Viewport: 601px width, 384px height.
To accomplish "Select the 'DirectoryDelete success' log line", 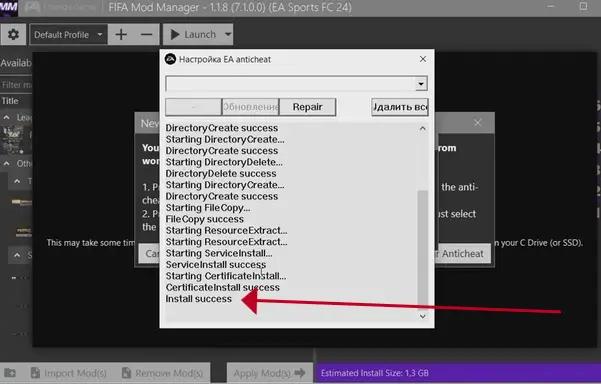I will pos(220,174).
